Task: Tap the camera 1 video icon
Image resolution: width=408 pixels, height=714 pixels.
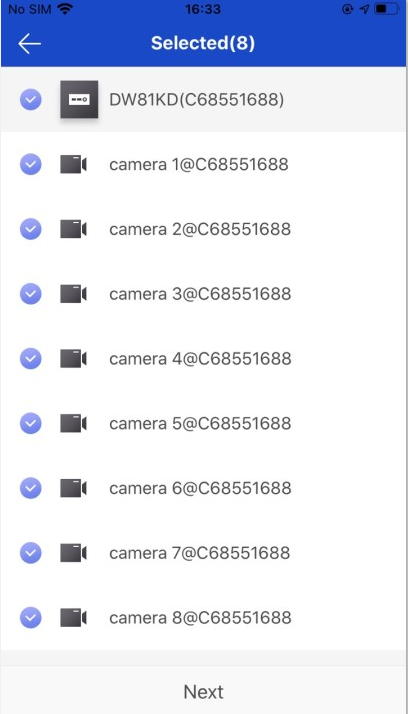Action: point(73,164)
